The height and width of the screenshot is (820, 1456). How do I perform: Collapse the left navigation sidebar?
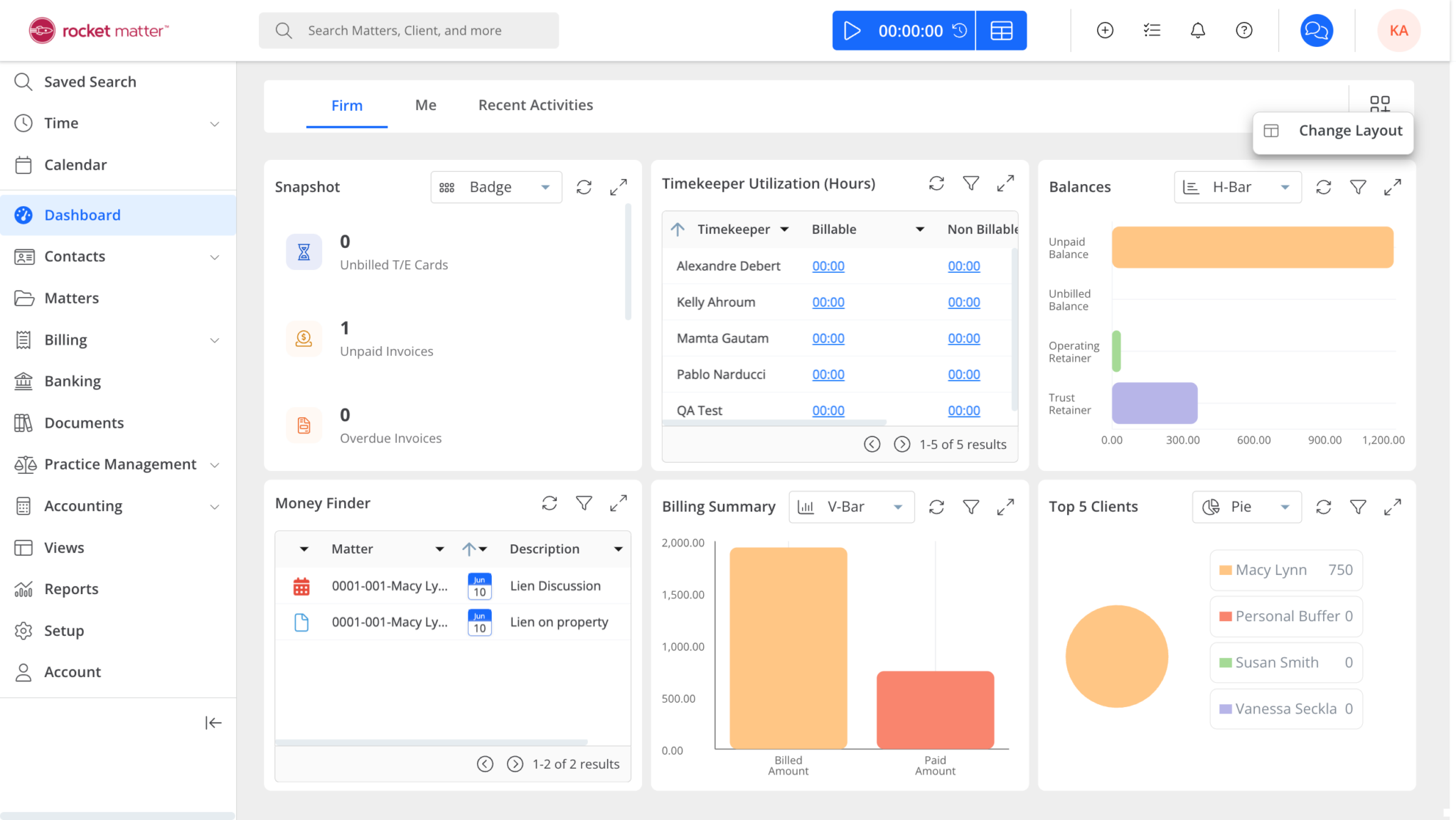point(213,723)
